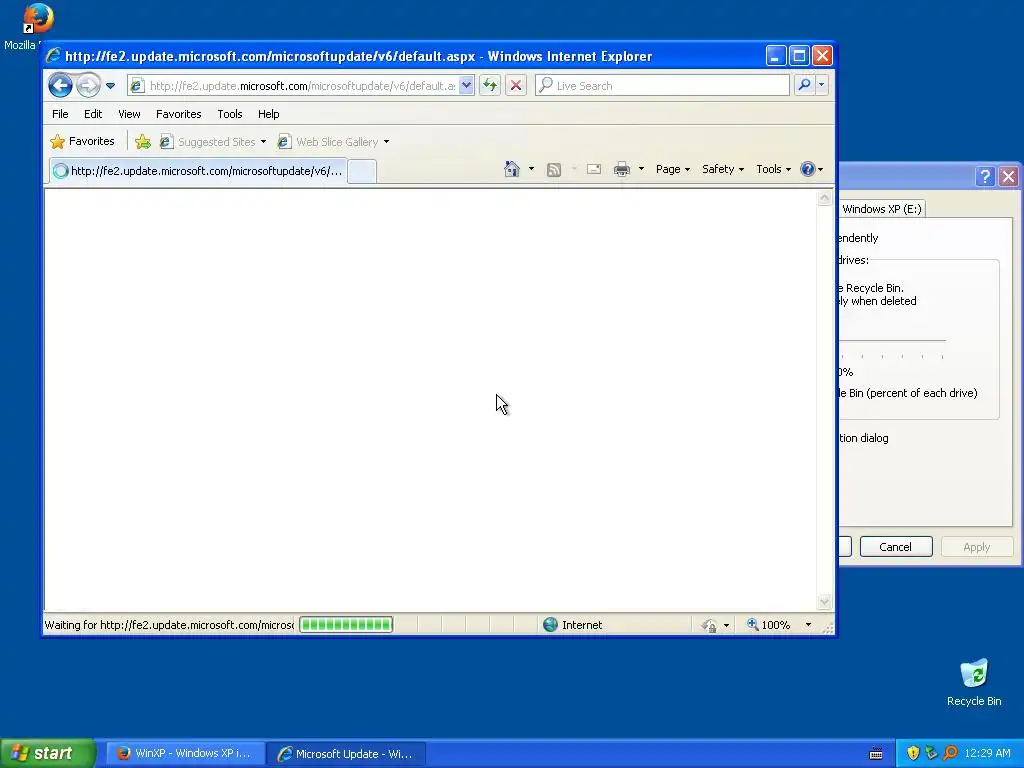Switch to WinXP Firefox taskbar item
Screen dimensions: 1024x768
point(185,754)
